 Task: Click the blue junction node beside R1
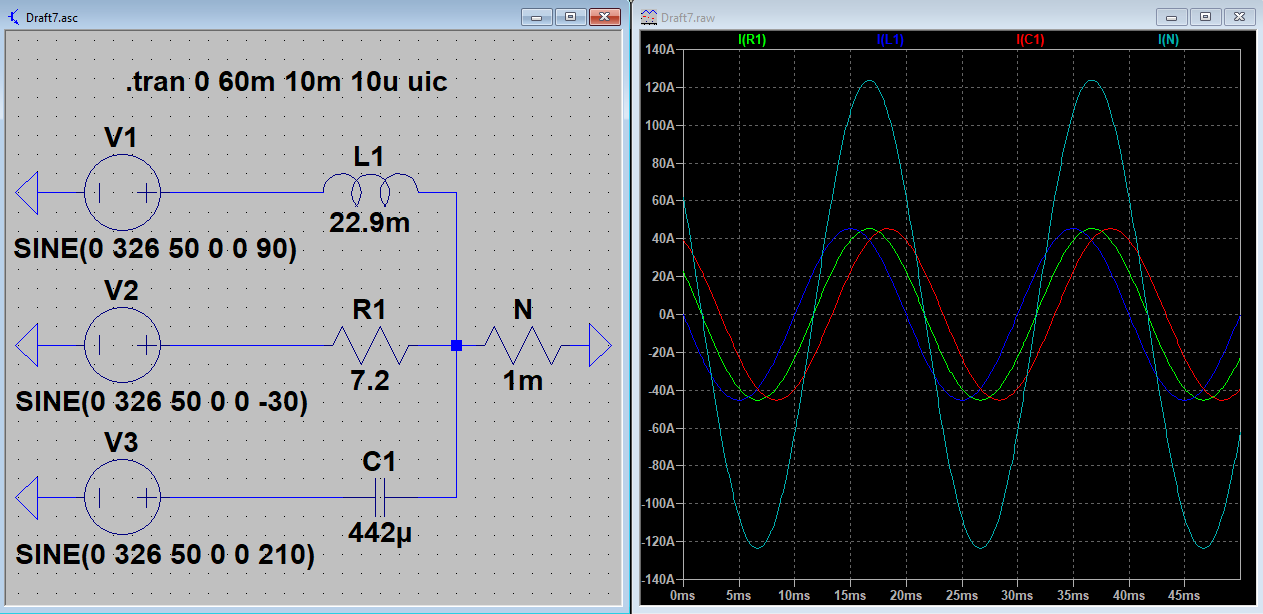(x=456, y=345)
